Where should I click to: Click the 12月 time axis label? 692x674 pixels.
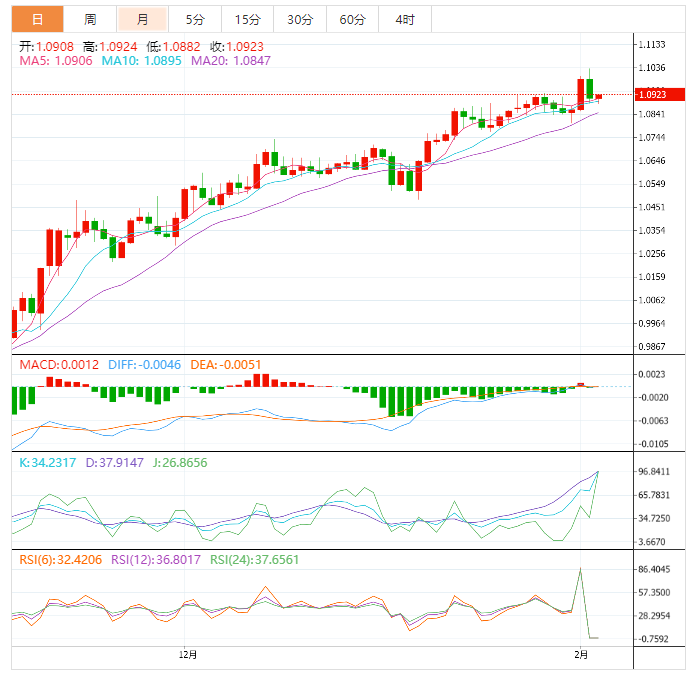tap(188, 655)
